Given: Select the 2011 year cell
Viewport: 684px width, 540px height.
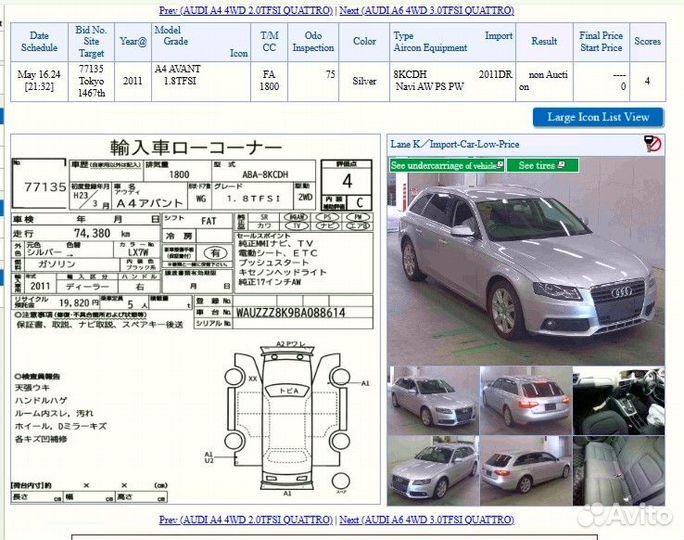Looking at the screenshot, I should [133, 81].
